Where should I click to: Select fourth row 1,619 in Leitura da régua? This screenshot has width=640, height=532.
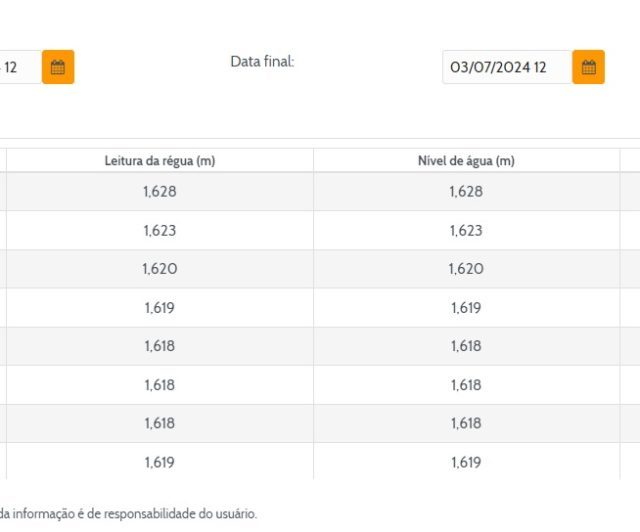pos(159,308)
